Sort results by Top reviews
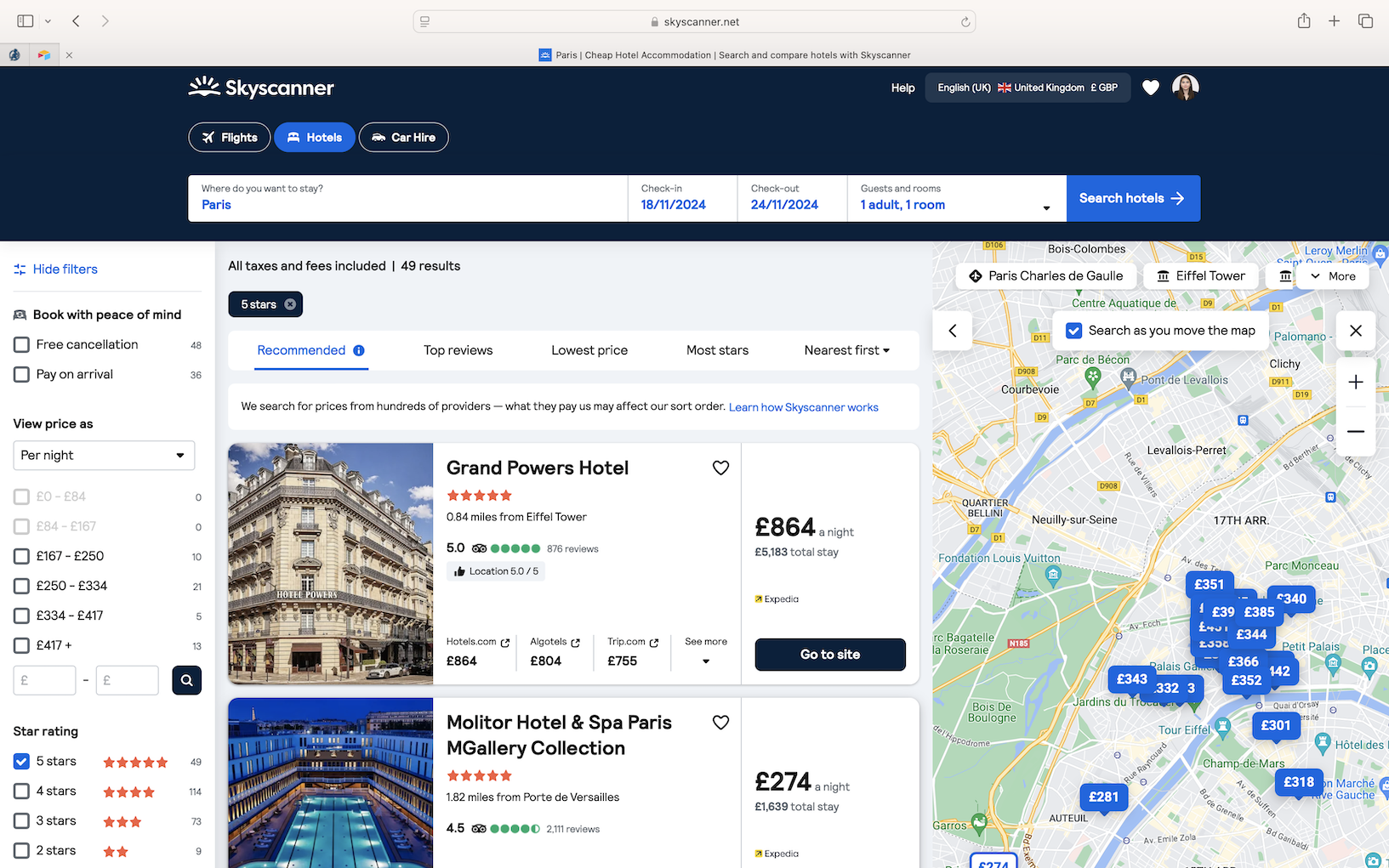Screen dimensions: 1389x868 pyautogui.click(x=458, y=350)
